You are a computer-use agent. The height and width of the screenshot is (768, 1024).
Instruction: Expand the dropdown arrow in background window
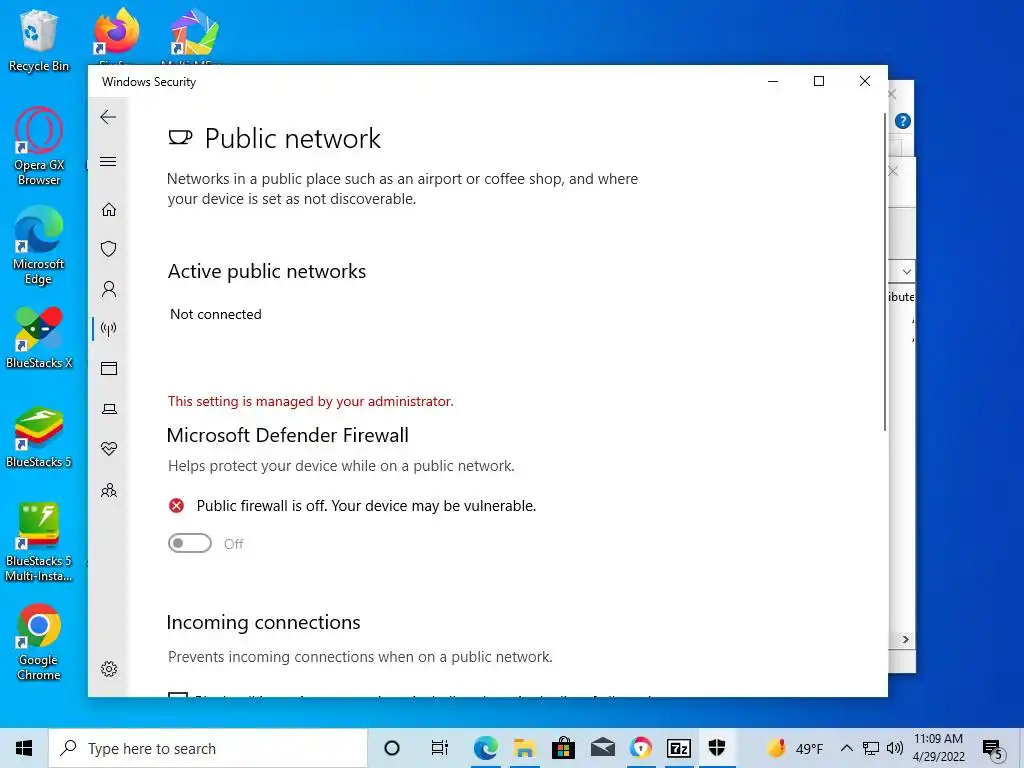[906, 271]
